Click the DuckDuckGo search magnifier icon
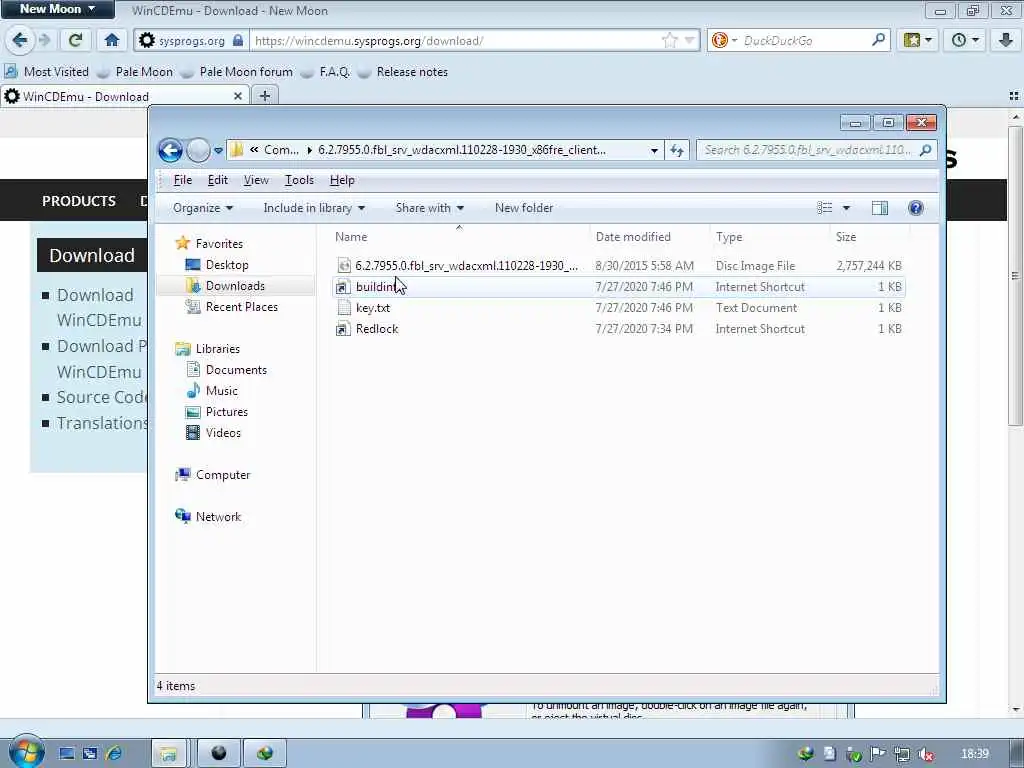This screenshot has height=768, width=1024. [x=878, y=40]
